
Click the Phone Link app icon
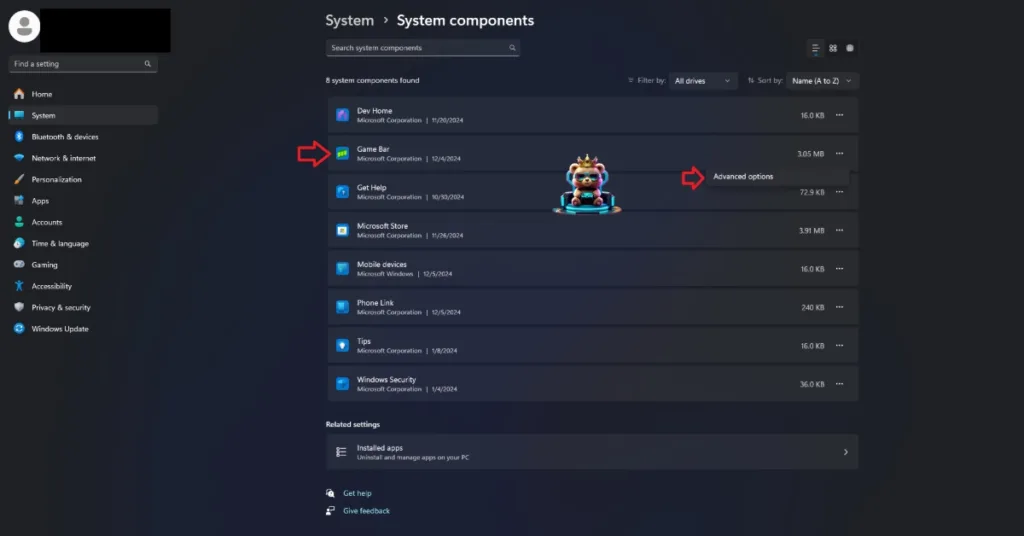[x=342, y=307]
